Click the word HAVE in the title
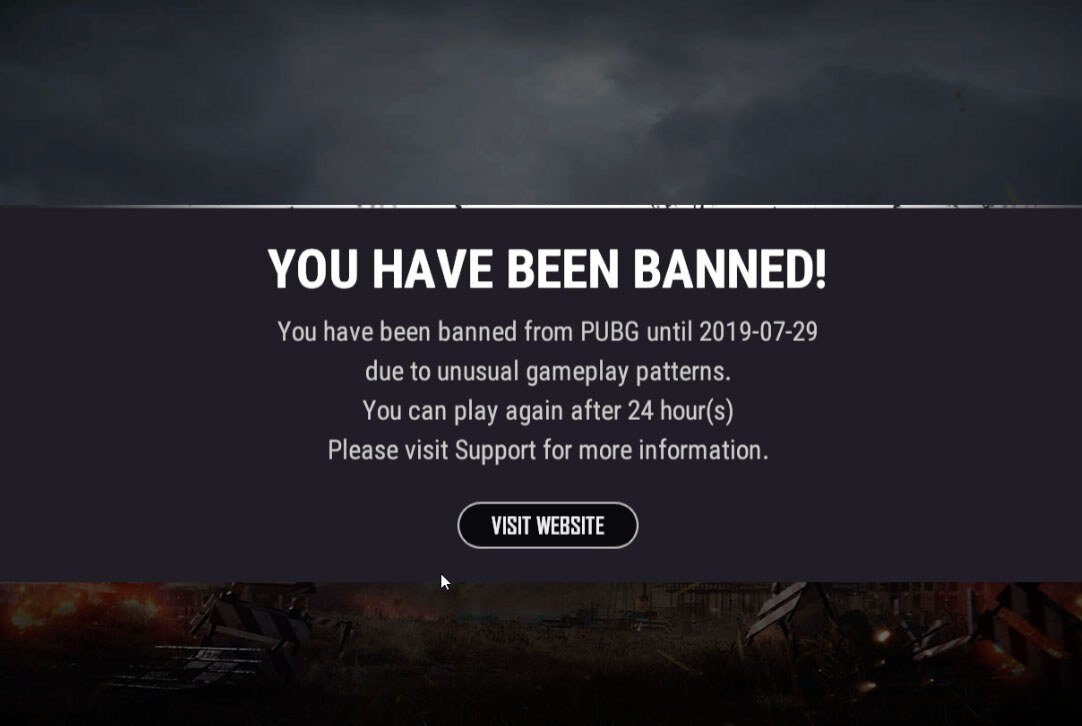This screenshot has width=1082, height=726. 433,269
